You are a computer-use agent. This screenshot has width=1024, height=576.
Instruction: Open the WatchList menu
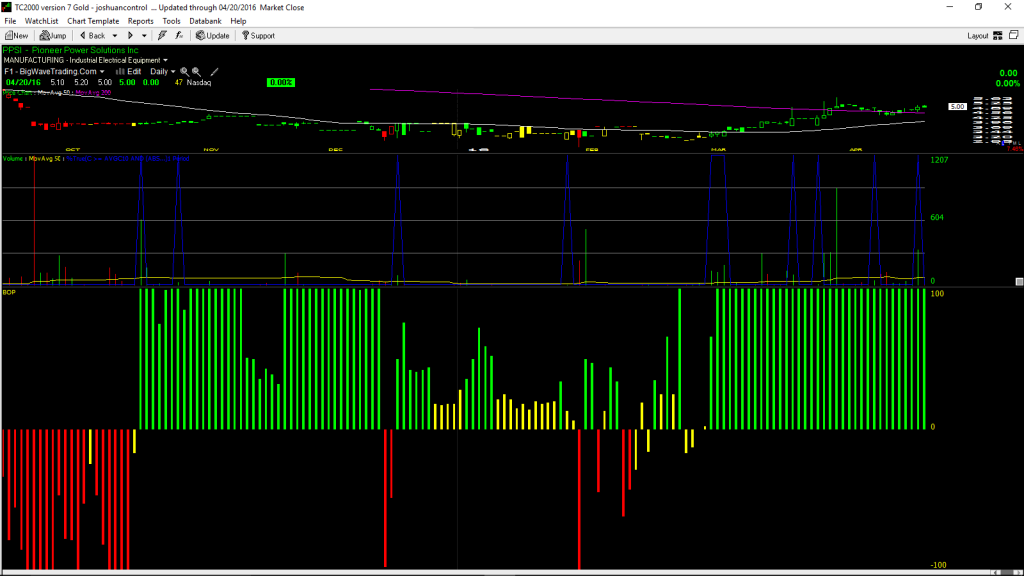pyautogui.click(x=41, y=21)
